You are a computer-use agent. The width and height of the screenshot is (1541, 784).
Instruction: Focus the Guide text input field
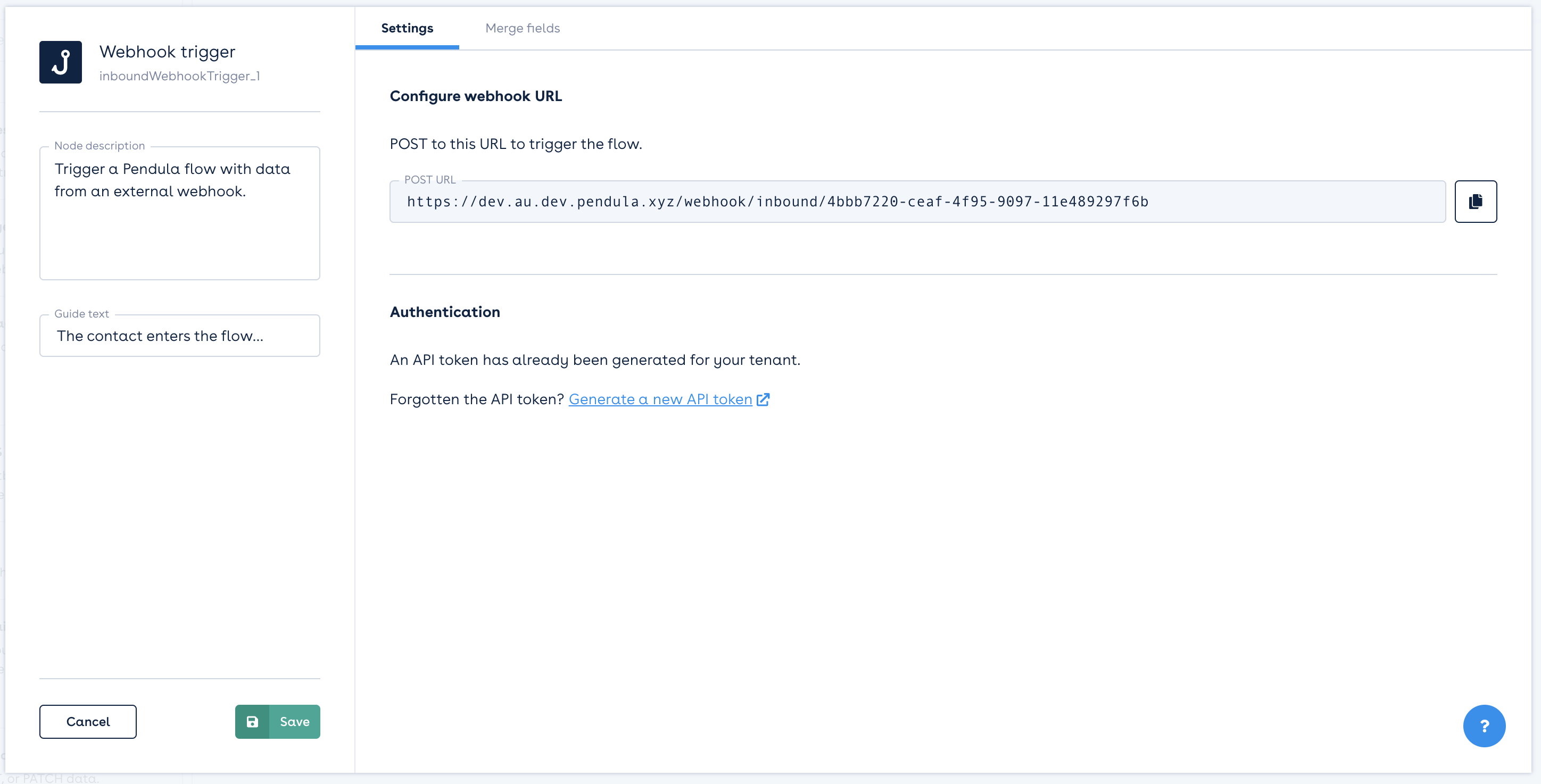click(179, 336)
